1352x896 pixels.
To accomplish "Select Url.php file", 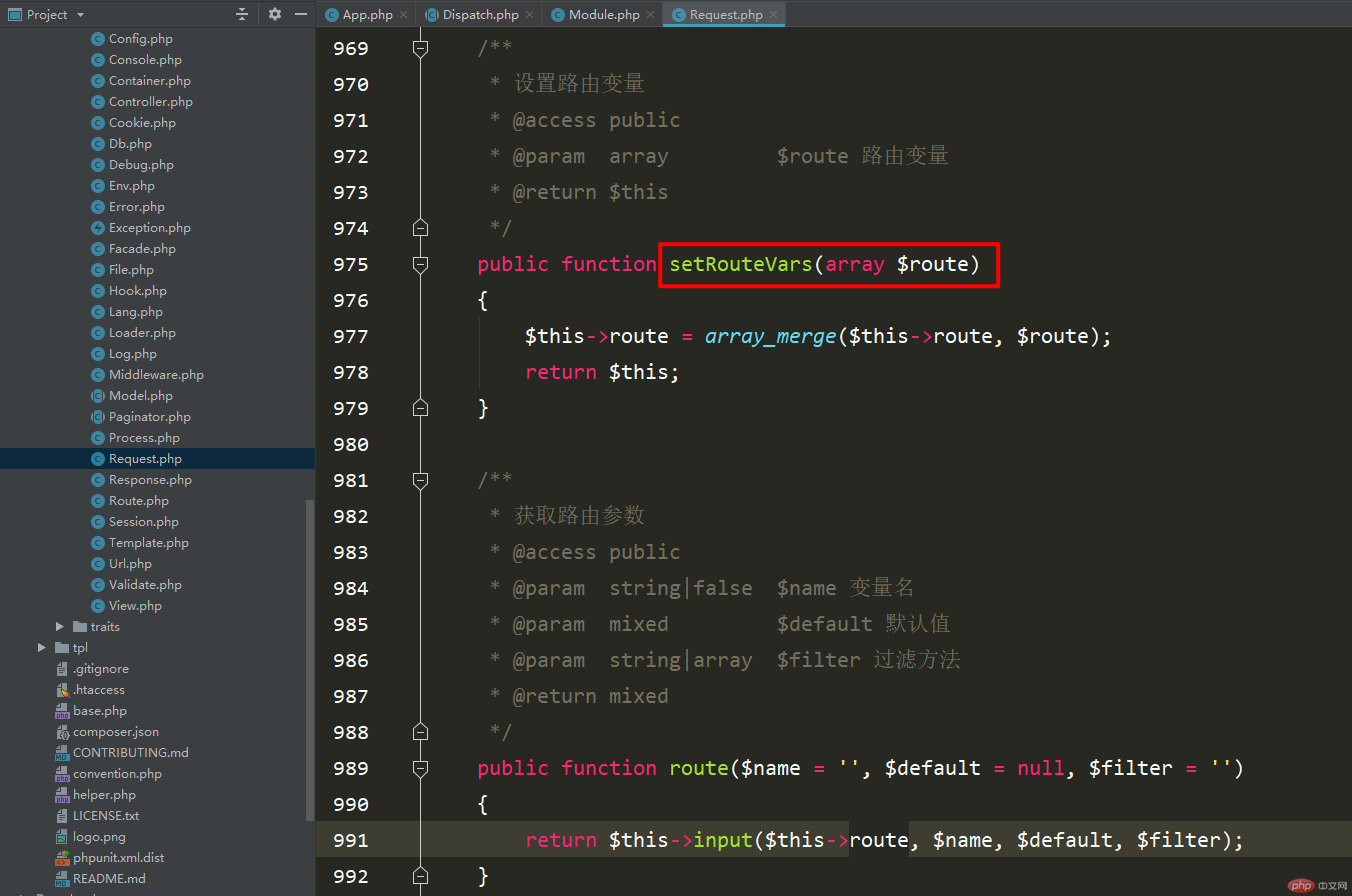I will pos(130,563).
